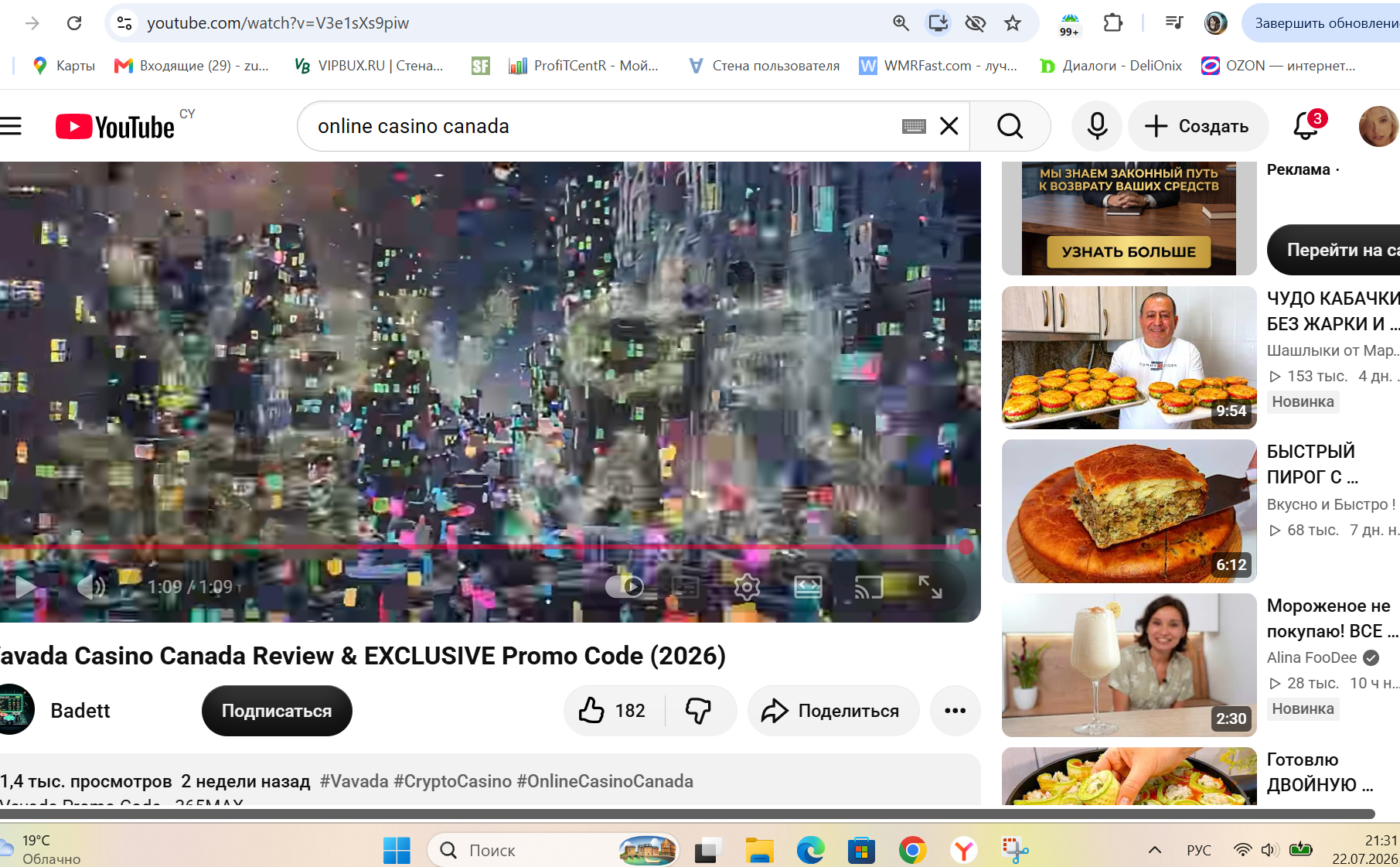Image resolution: width=1400 pixels, height=867 pixels.
Task: Open YouTube notifications bell
Action: (x=1306, y=126)
